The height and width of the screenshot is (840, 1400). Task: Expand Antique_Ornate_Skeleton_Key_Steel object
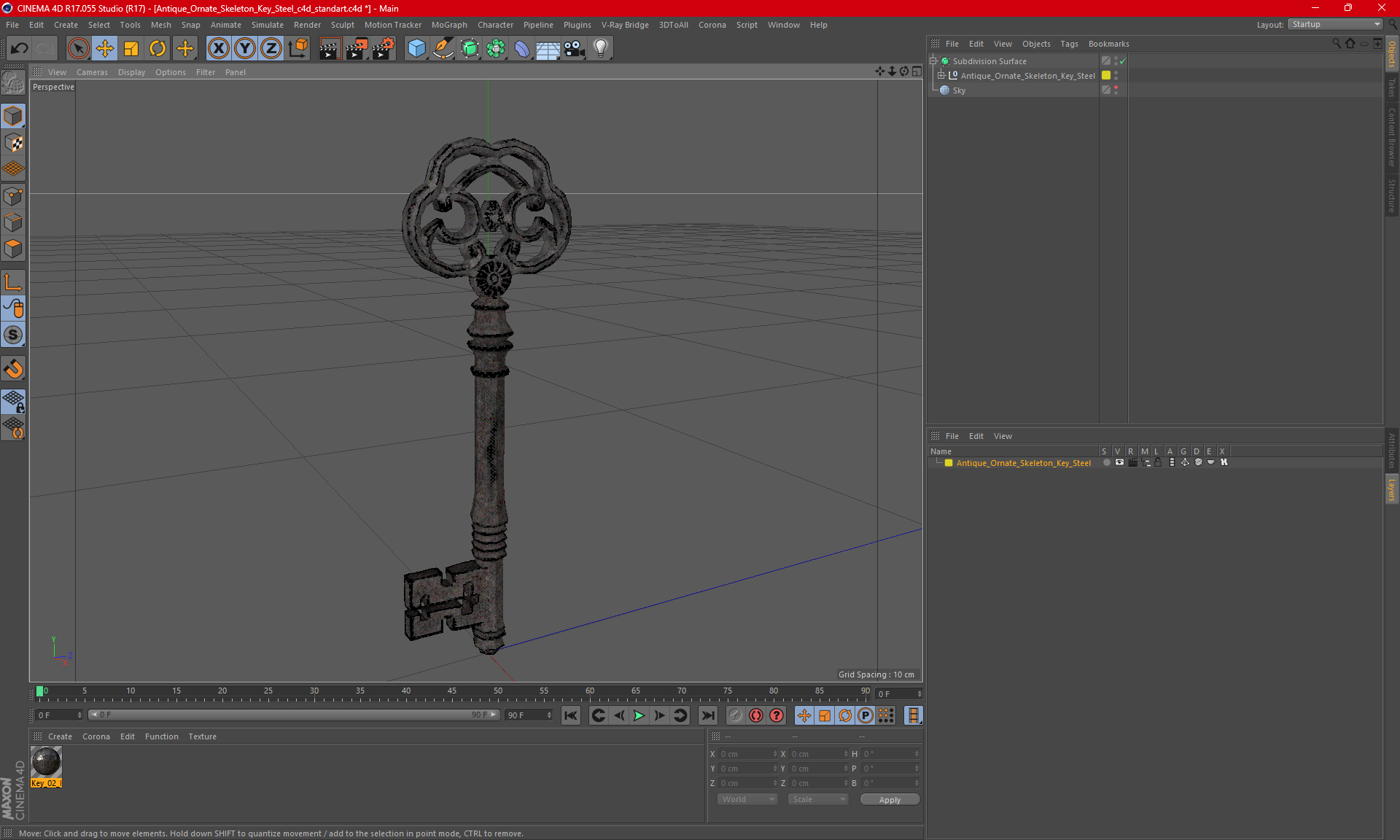tap(941, 75)
